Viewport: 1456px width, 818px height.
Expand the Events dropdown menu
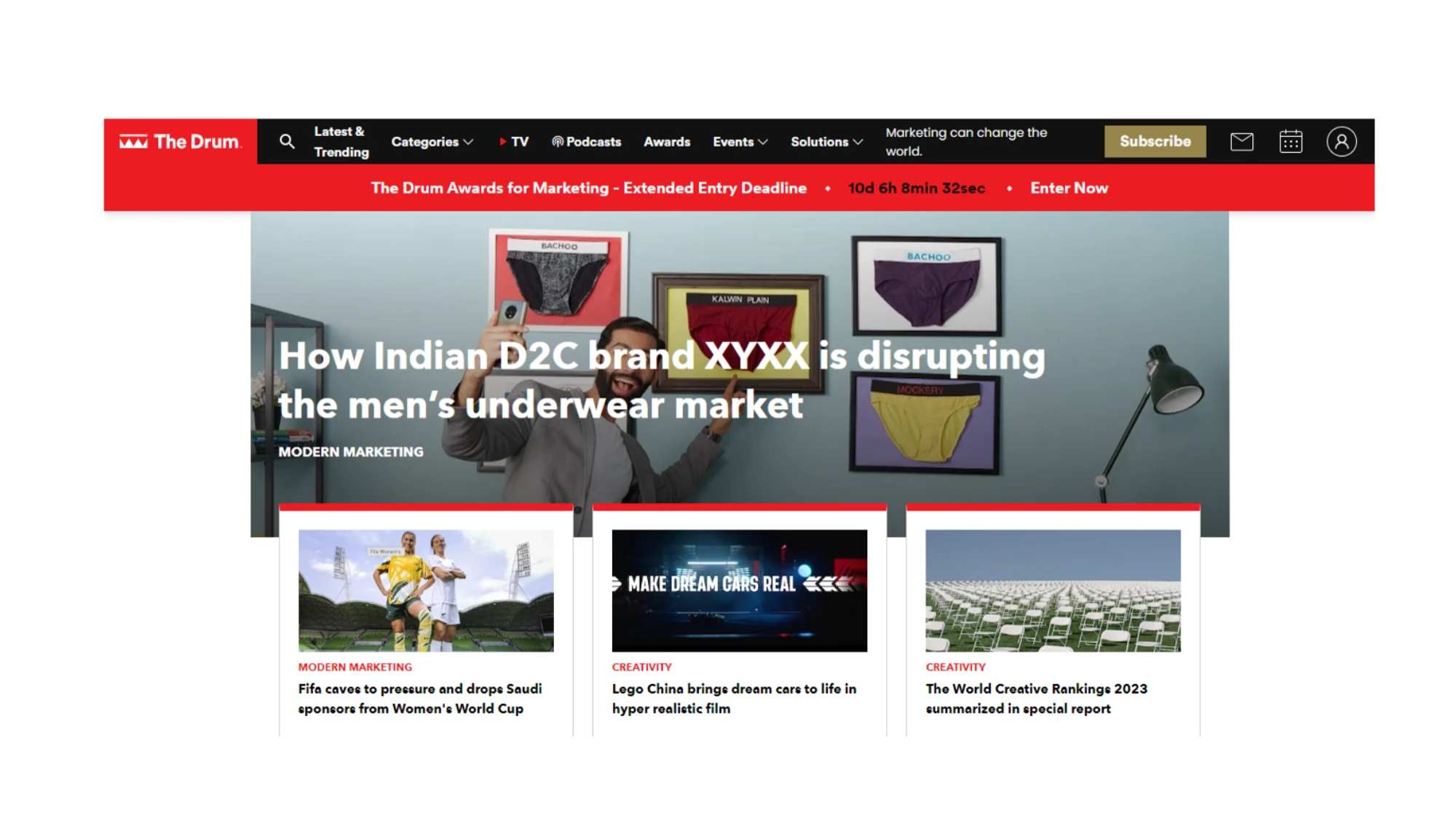point(740,141)
